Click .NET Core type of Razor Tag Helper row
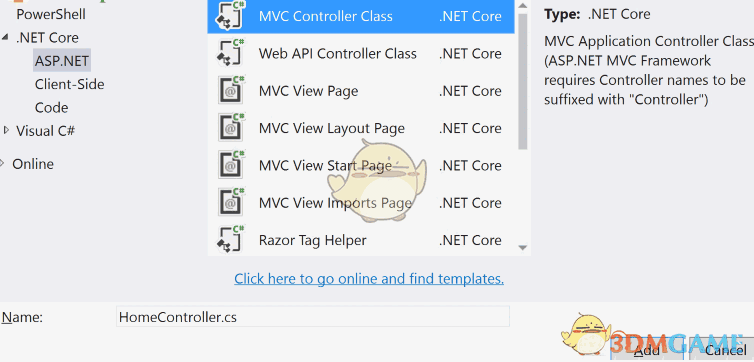This screenshot has width=754, height=362. tap(470, 240)
